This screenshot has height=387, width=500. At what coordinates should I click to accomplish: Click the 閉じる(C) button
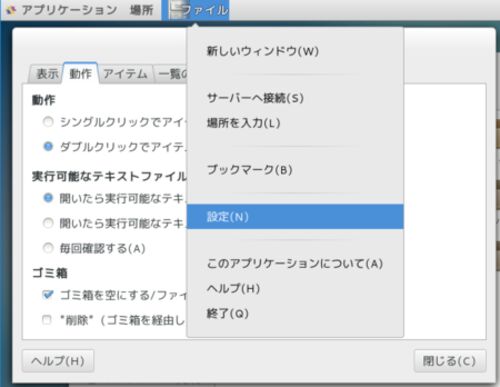click(450, 361)
